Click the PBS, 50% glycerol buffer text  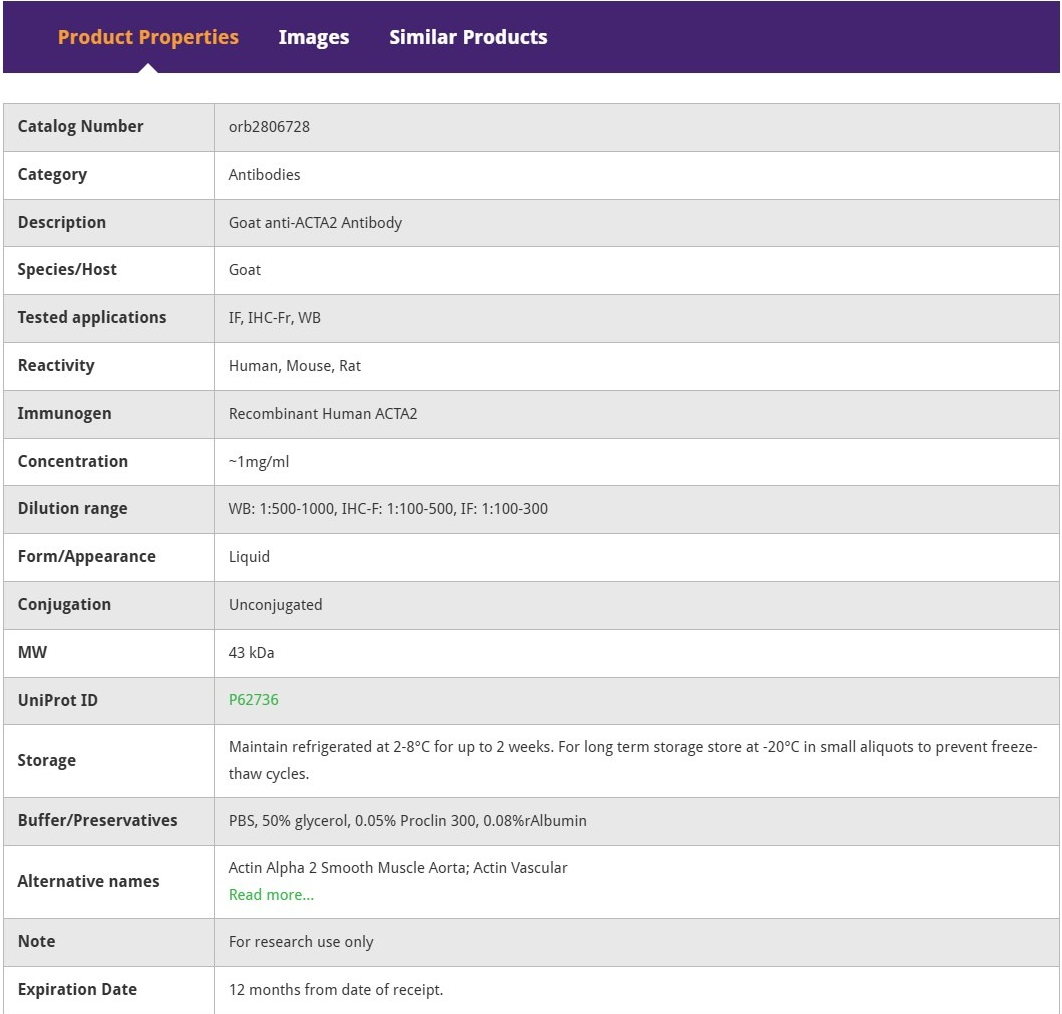[407, 821]
